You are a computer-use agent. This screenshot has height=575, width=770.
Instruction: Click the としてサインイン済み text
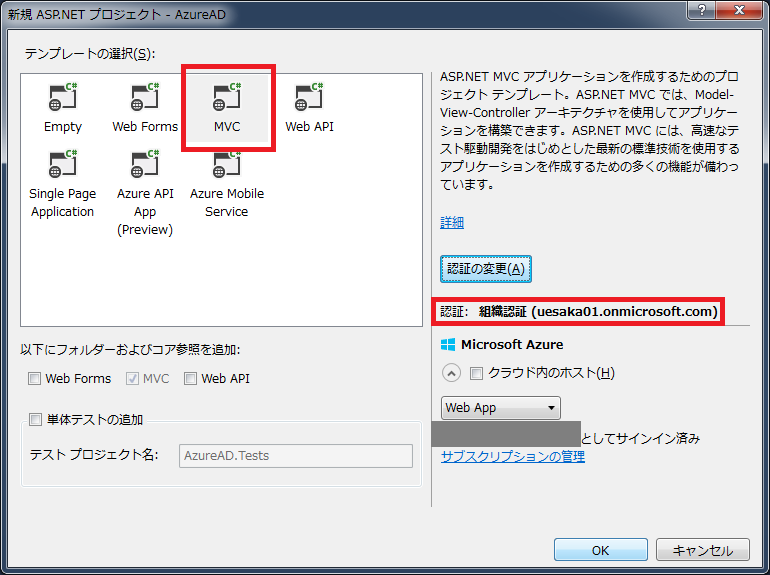(640, 438)
